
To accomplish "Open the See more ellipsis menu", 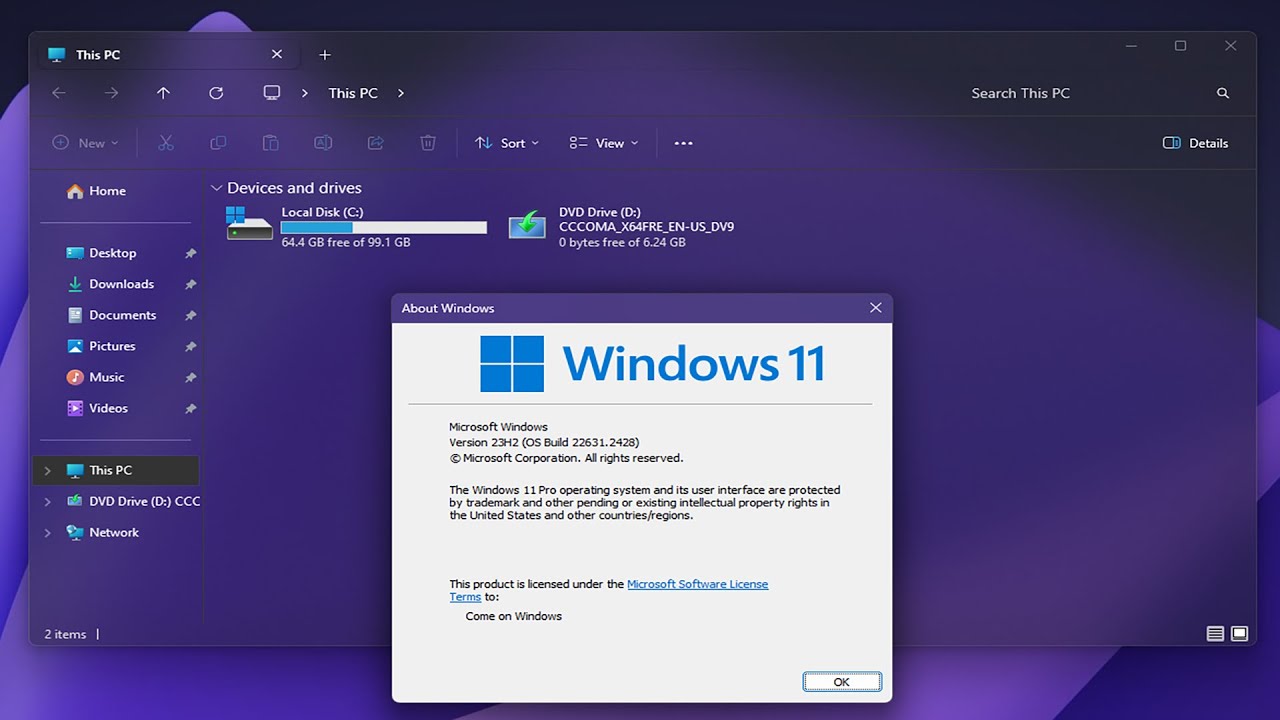I will click(683, 143).
